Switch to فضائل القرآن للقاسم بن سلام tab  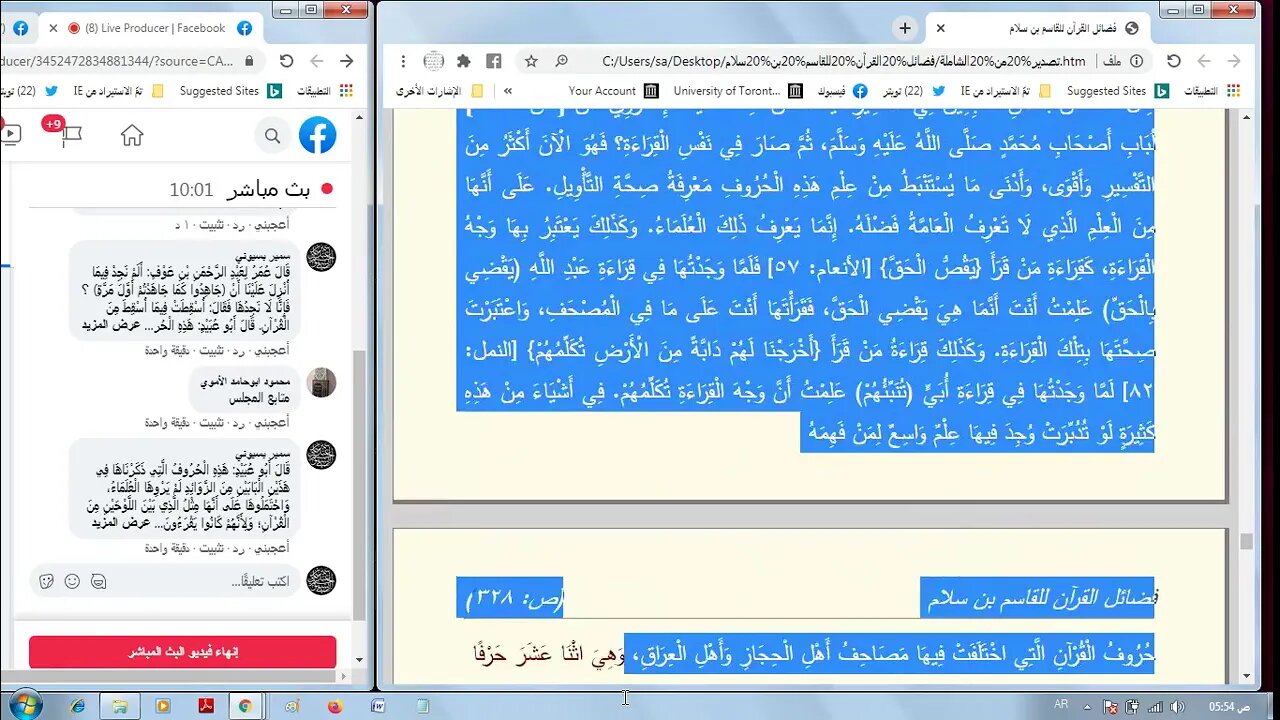pyautogui.click(x=1040, y=28)
